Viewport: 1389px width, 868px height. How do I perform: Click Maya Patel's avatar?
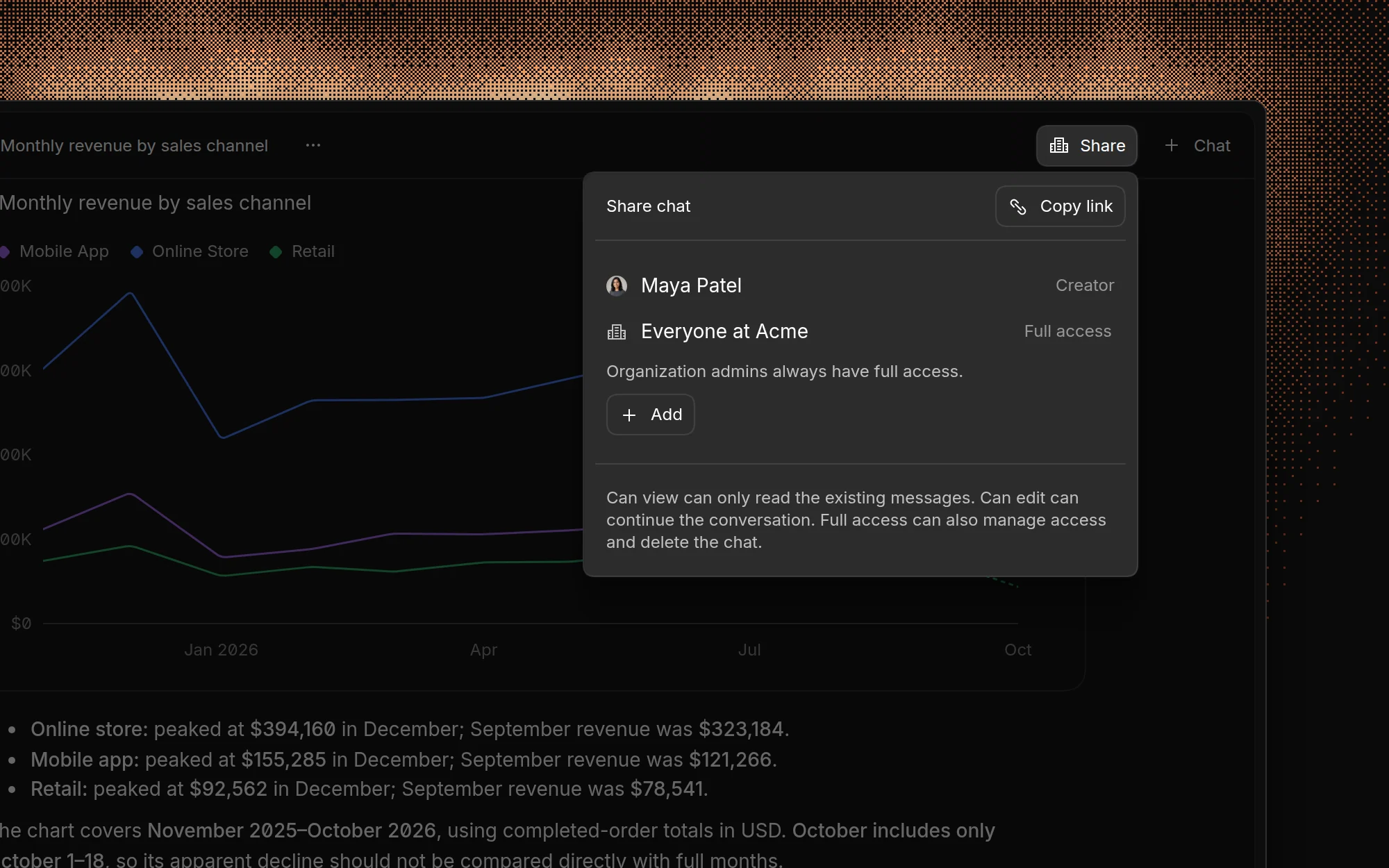tap(617, 285)
